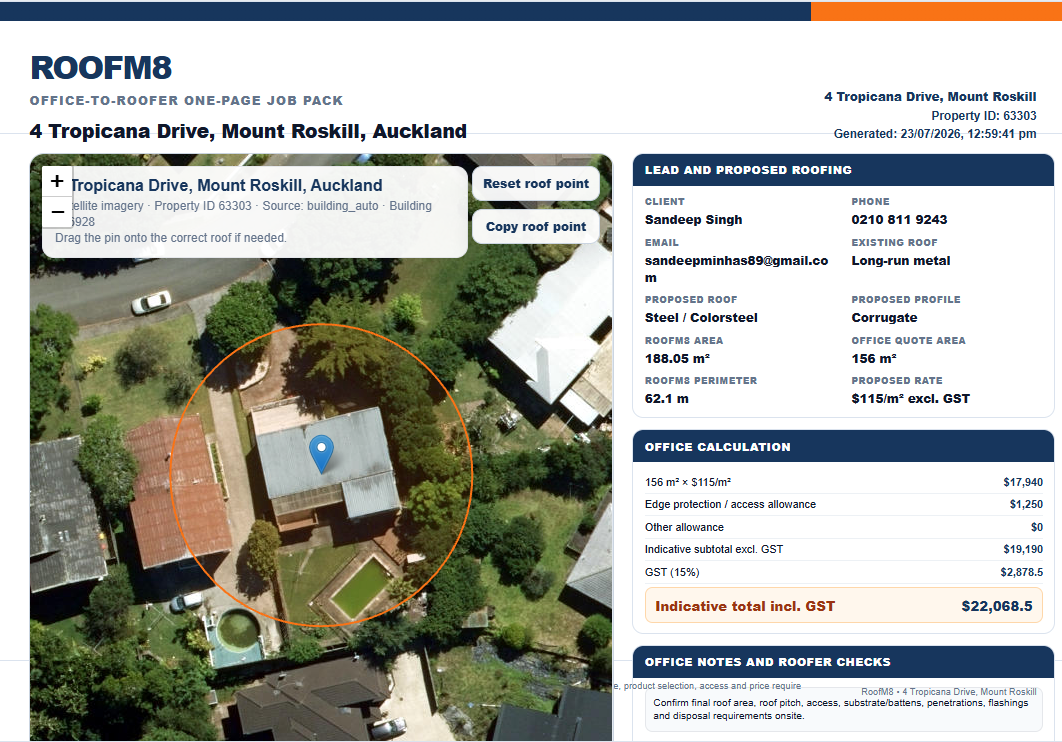The width and height of the screenshot is (1062, 742).
Task: Click the 'Indicative total incl. GST' label
Action: coord(744,606)
